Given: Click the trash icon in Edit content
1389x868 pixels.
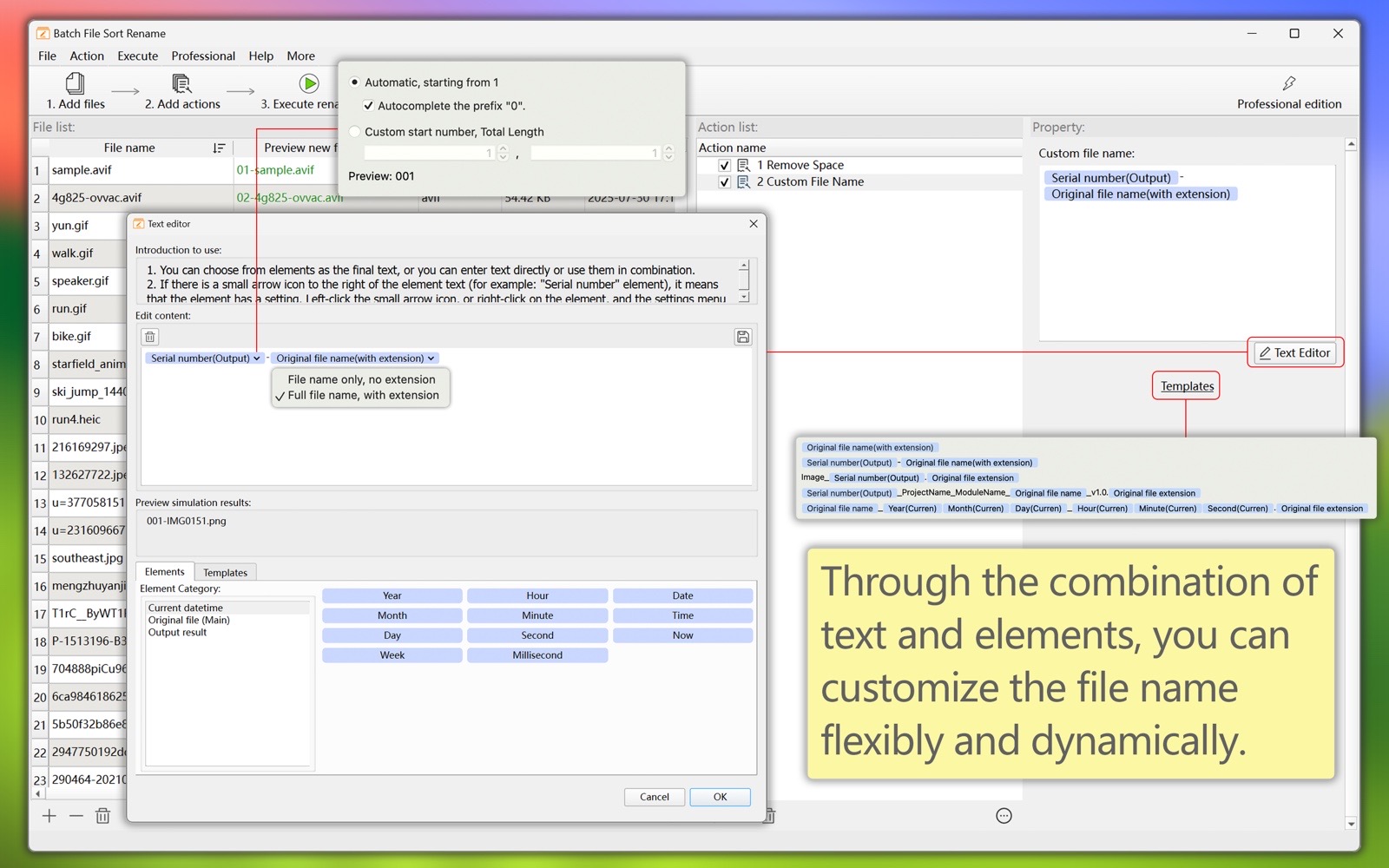Looking at the screenshot, I should 150,337.
